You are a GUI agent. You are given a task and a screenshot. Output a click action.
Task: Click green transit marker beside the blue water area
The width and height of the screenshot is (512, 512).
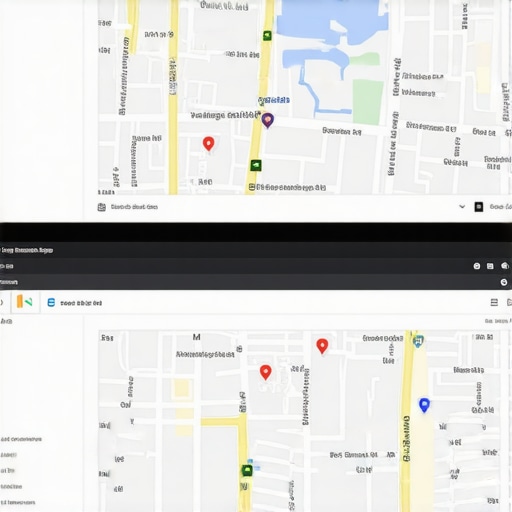pyautogui.click(x=267, y=35)
